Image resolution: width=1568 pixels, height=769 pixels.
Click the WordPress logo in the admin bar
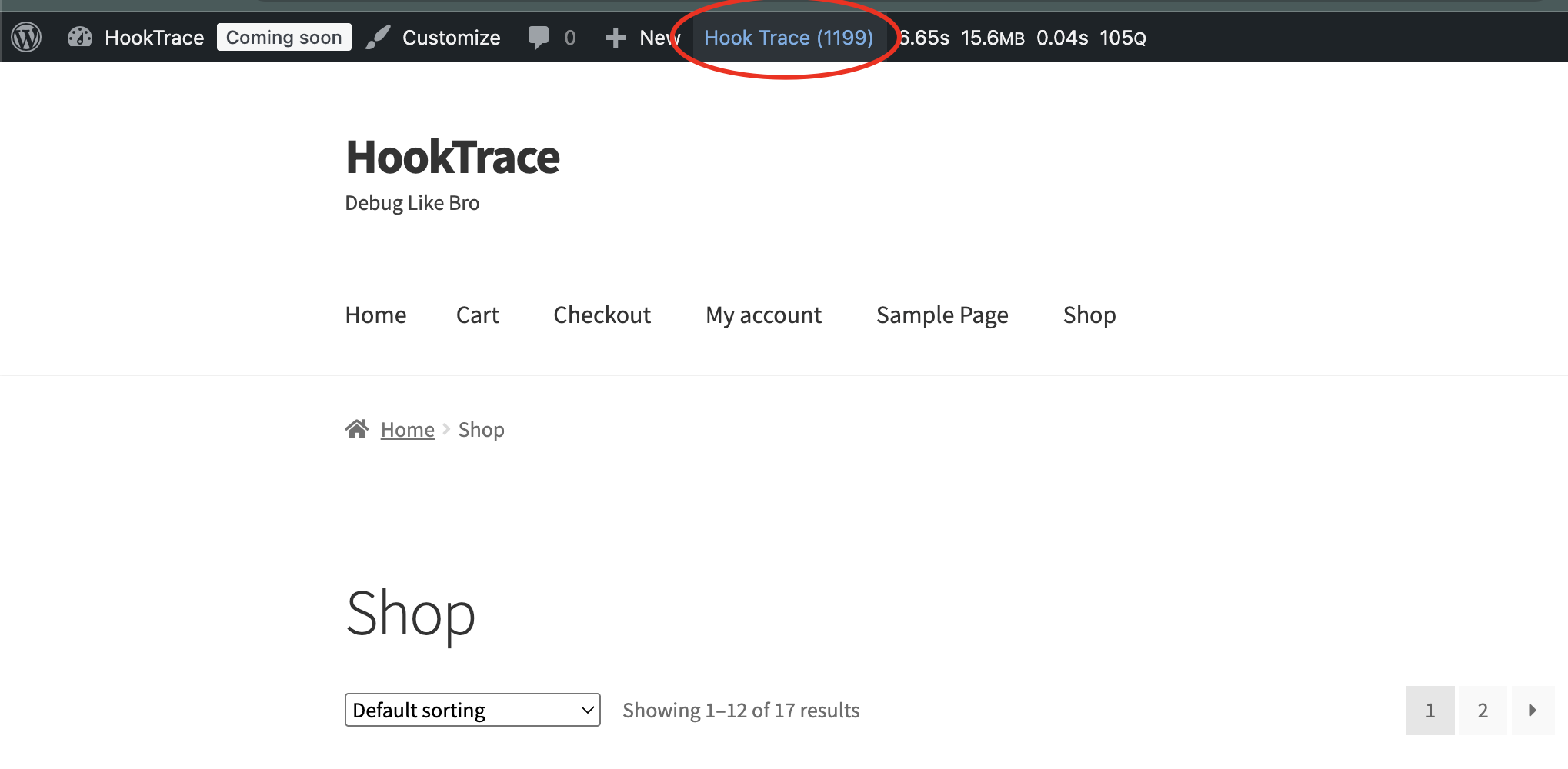coord(25,37)
